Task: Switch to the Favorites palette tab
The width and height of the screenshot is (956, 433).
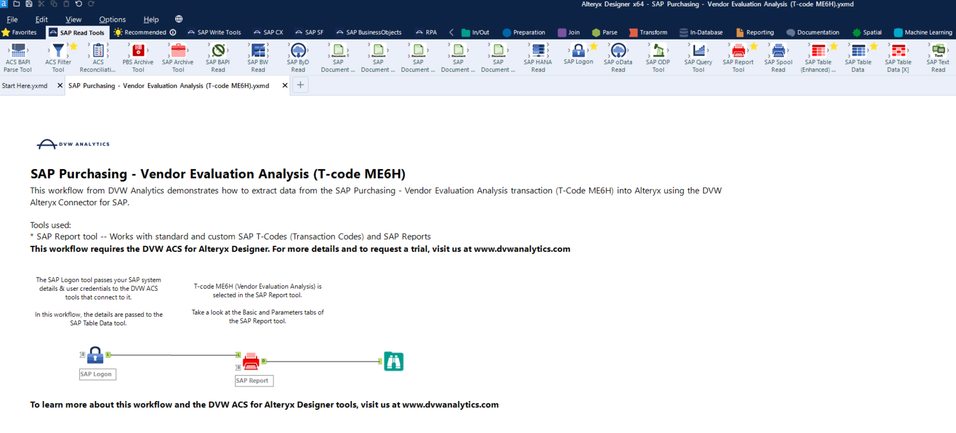Action: tap(20, 32)
